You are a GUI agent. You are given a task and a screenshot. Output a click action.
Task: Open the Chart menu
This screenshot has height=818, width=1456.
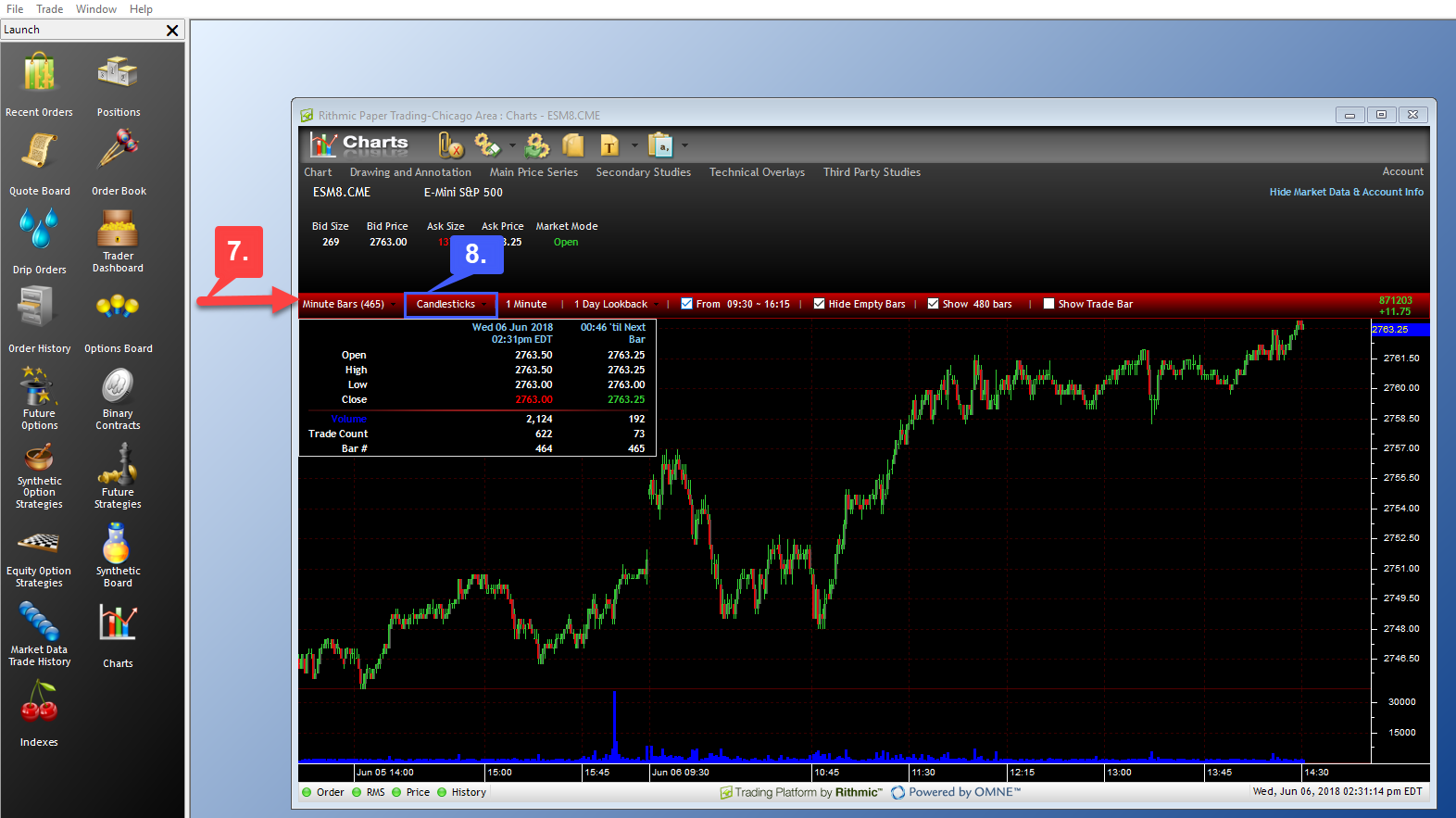pyautogui.click(x=318, y=172)
